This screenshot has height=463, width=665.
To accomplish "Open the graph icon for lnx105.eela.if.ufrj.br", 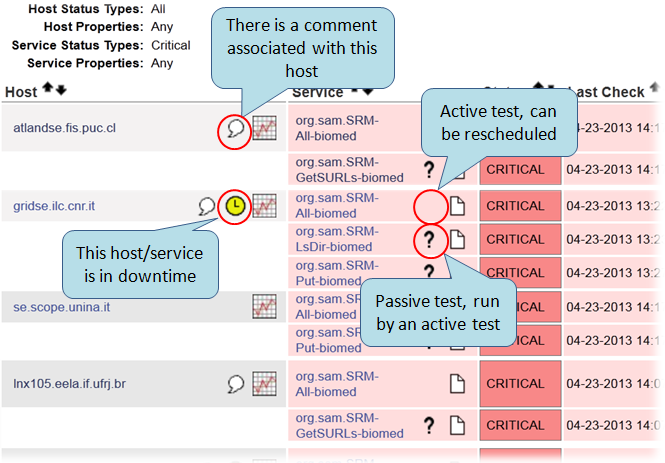I will [x=264, y=383].
